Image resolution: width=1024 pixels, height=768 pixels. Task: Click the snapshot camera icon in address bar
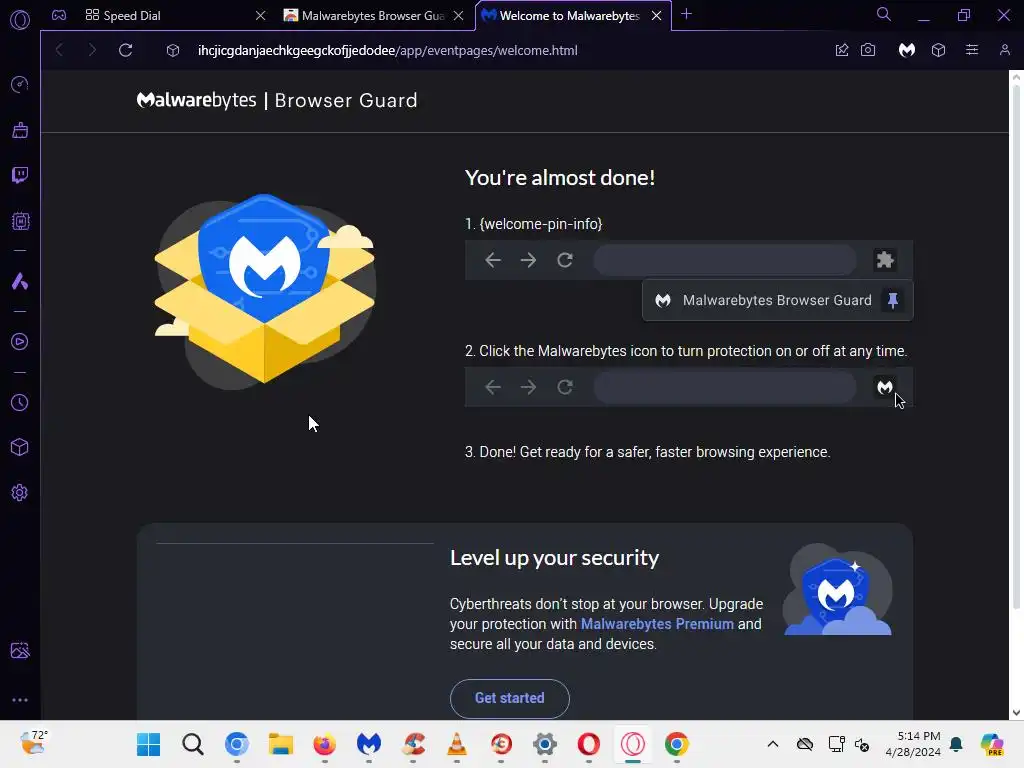[x=868, y=50]
